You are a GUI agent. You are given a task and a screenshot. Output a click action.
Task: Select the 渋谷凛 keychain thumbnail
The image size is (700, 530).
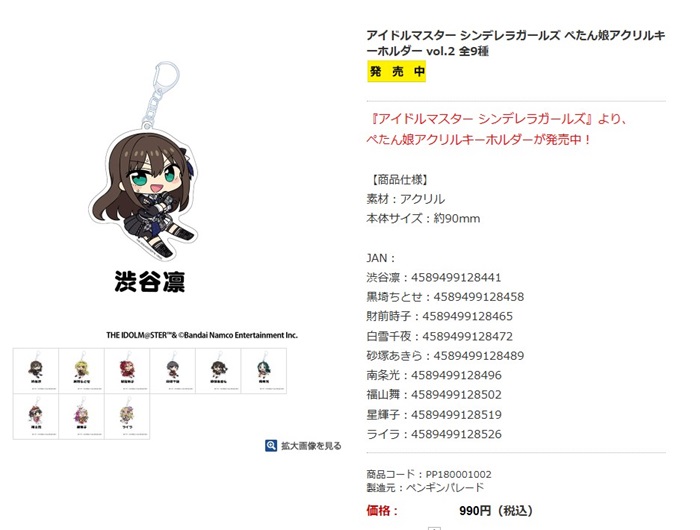(x=36, y=371)
